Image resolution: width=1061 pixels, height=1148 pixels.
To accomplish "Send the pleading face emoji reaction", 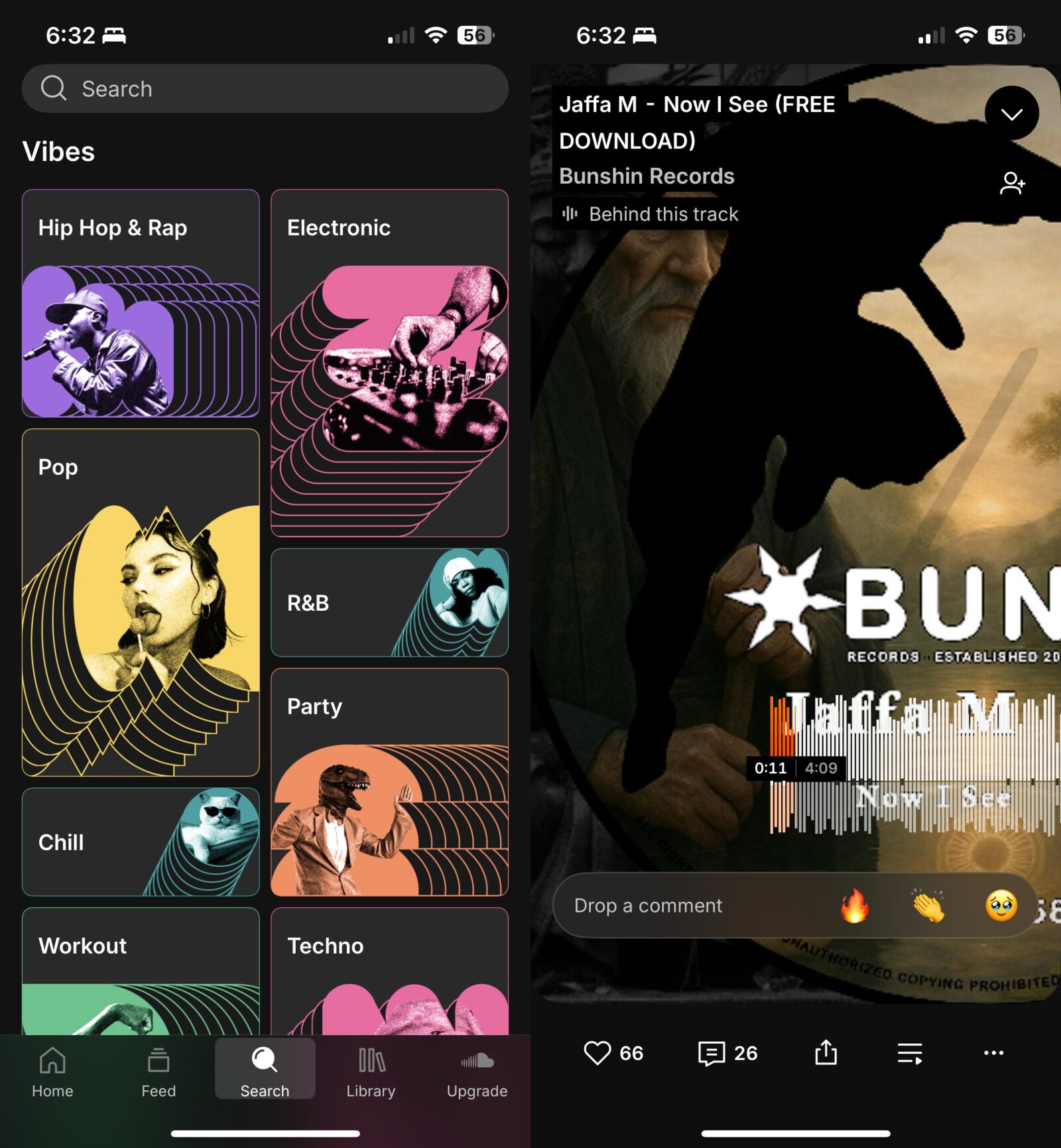I will (1001, 905).
